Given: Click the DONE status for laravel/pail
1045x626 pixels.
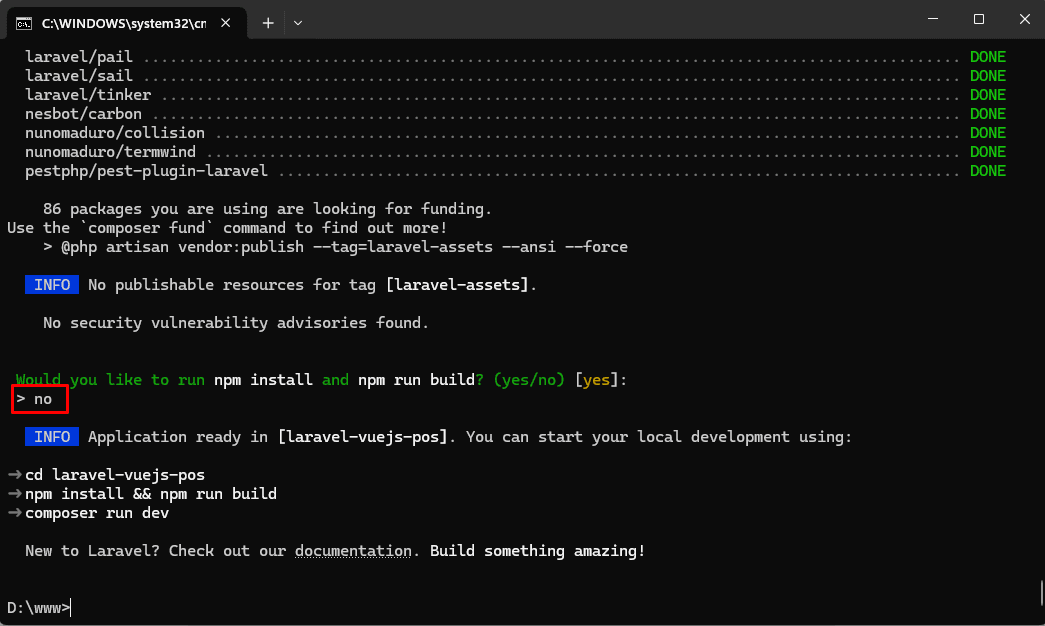Looking at the screenshot, I should [x=987, y=57].
